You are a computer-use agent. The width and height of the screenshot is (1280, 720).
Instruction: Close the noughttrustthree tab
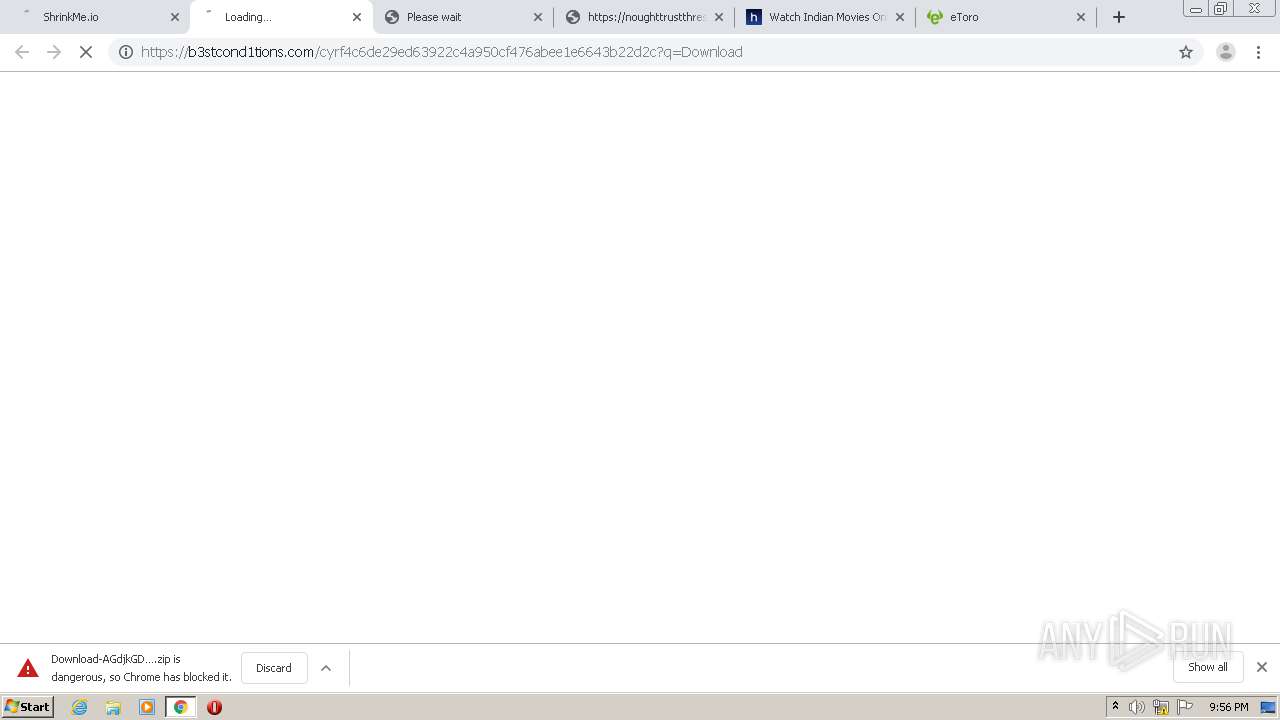coord(719,17)
